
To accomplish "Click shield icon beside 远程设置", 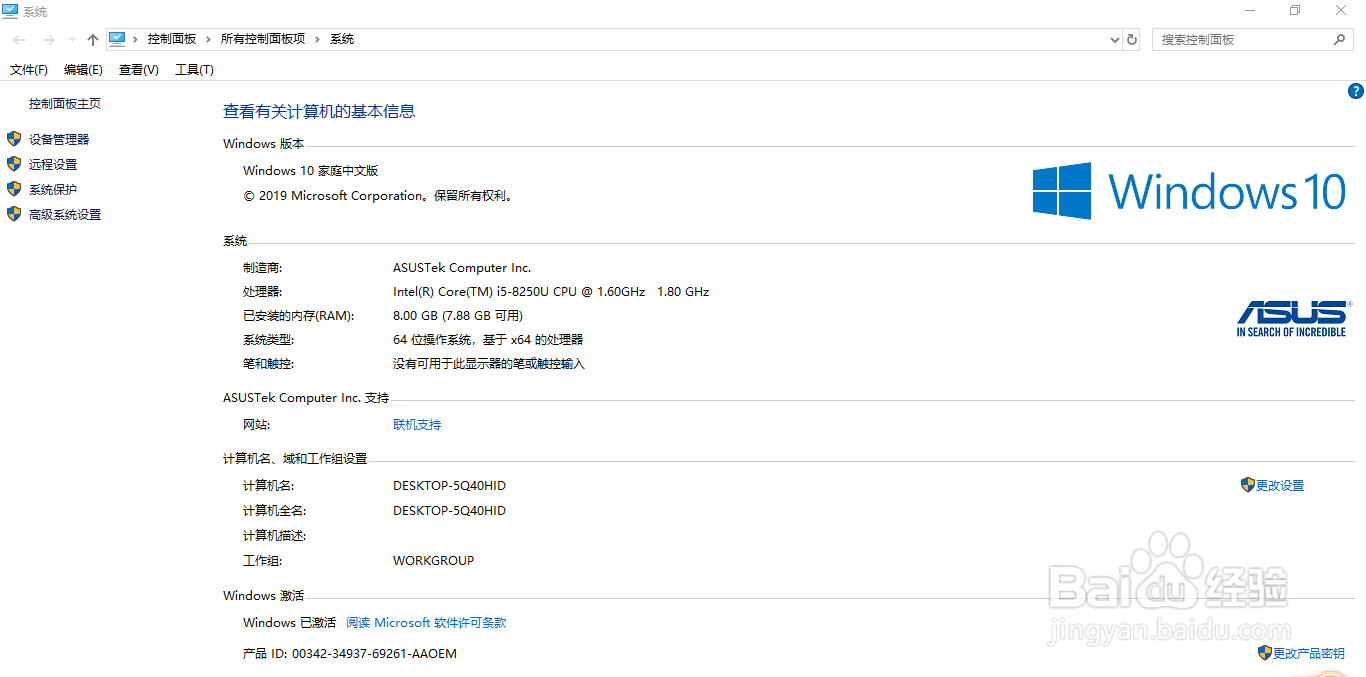I will coord(14,164).
